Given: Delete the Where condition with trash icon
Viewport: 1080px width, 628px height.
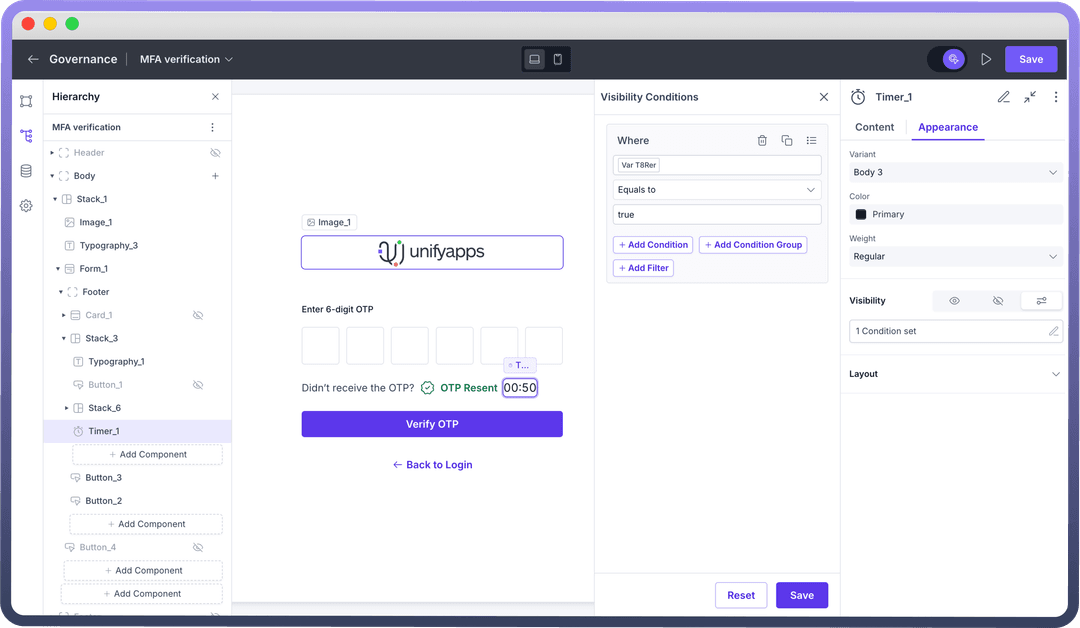Looking at the screenshot, I should click(x=762, y=141).
